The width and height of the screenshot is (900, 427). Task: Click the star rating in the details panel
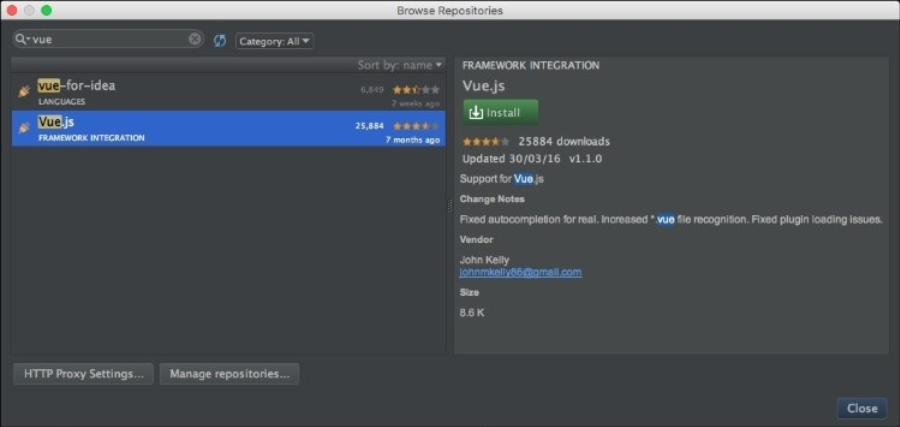click(485, 142)
